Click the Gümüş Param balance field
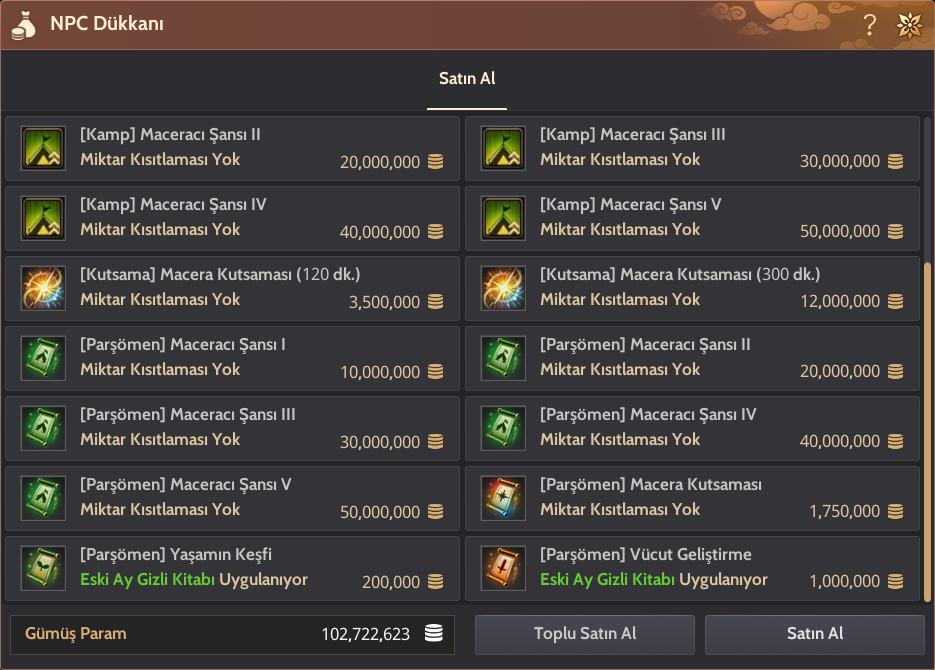This screenshot has width=935, height=670. click(232, 634)
